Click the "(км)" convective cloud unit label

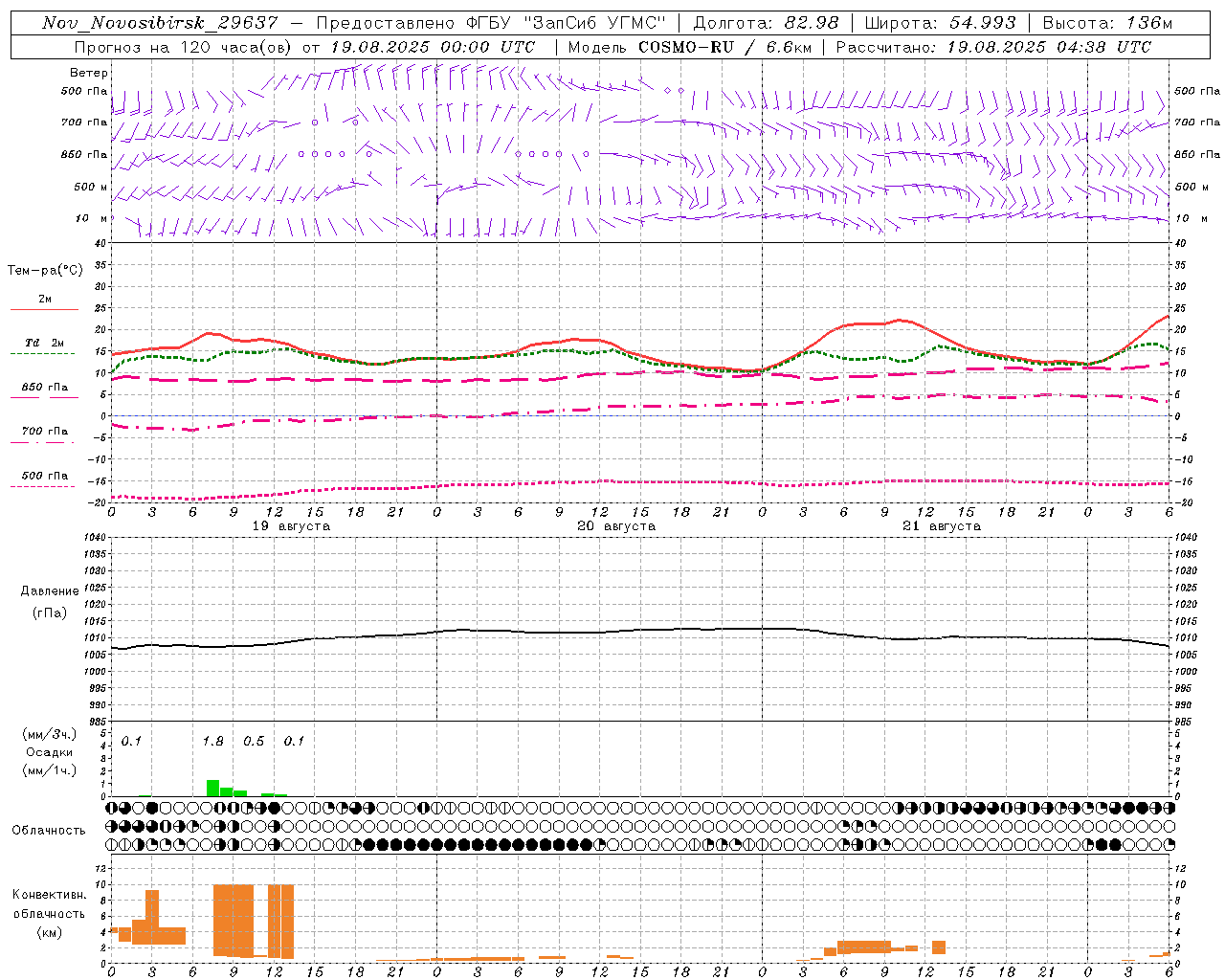point(49,932)
